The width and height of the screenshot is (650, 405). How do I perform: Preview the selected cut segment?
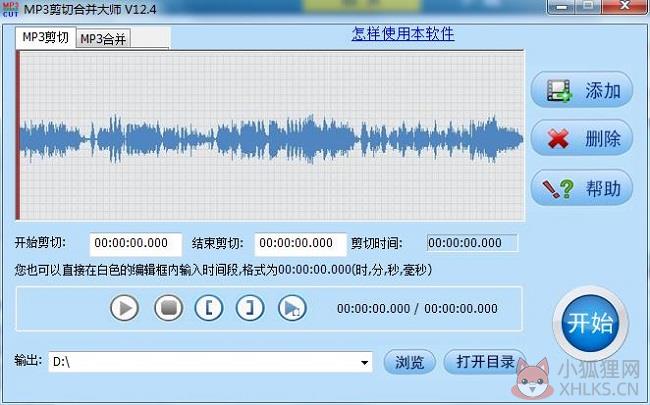click(x=292, y=308)
